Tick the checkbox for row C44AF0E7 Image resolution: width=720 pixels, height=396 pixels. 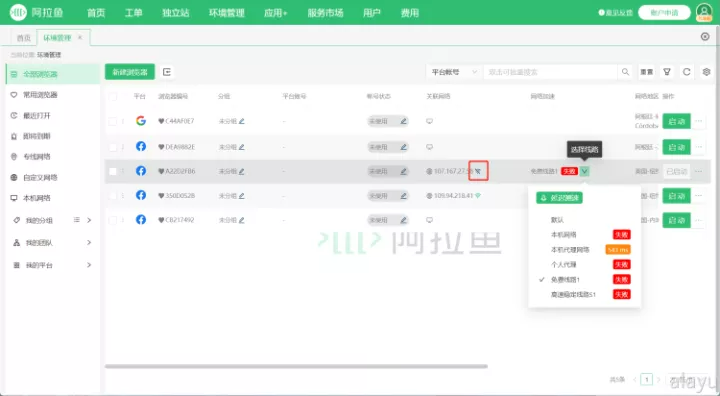tap(112, 121)
